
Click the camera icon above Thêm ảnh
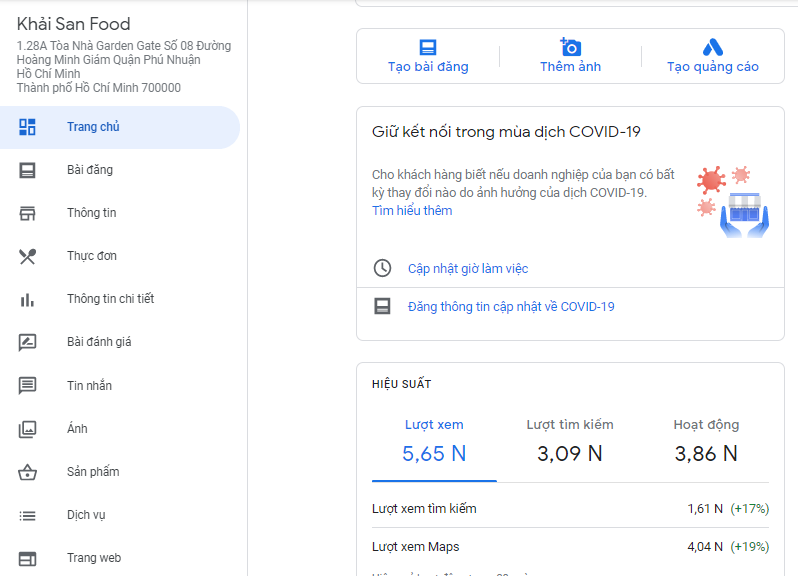[x=571, y=47]
